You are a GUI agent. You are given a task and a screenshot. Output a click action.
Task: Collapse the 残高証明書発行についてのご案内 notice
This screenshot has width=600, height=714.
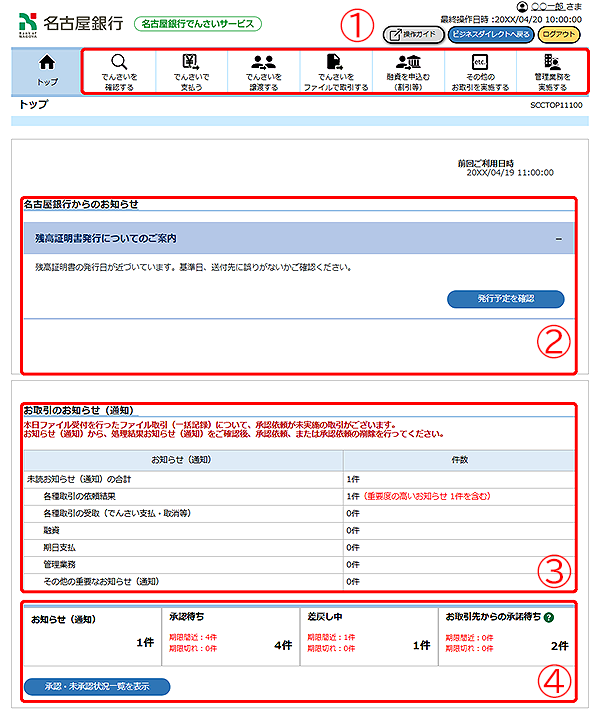[x=559, y=239]
